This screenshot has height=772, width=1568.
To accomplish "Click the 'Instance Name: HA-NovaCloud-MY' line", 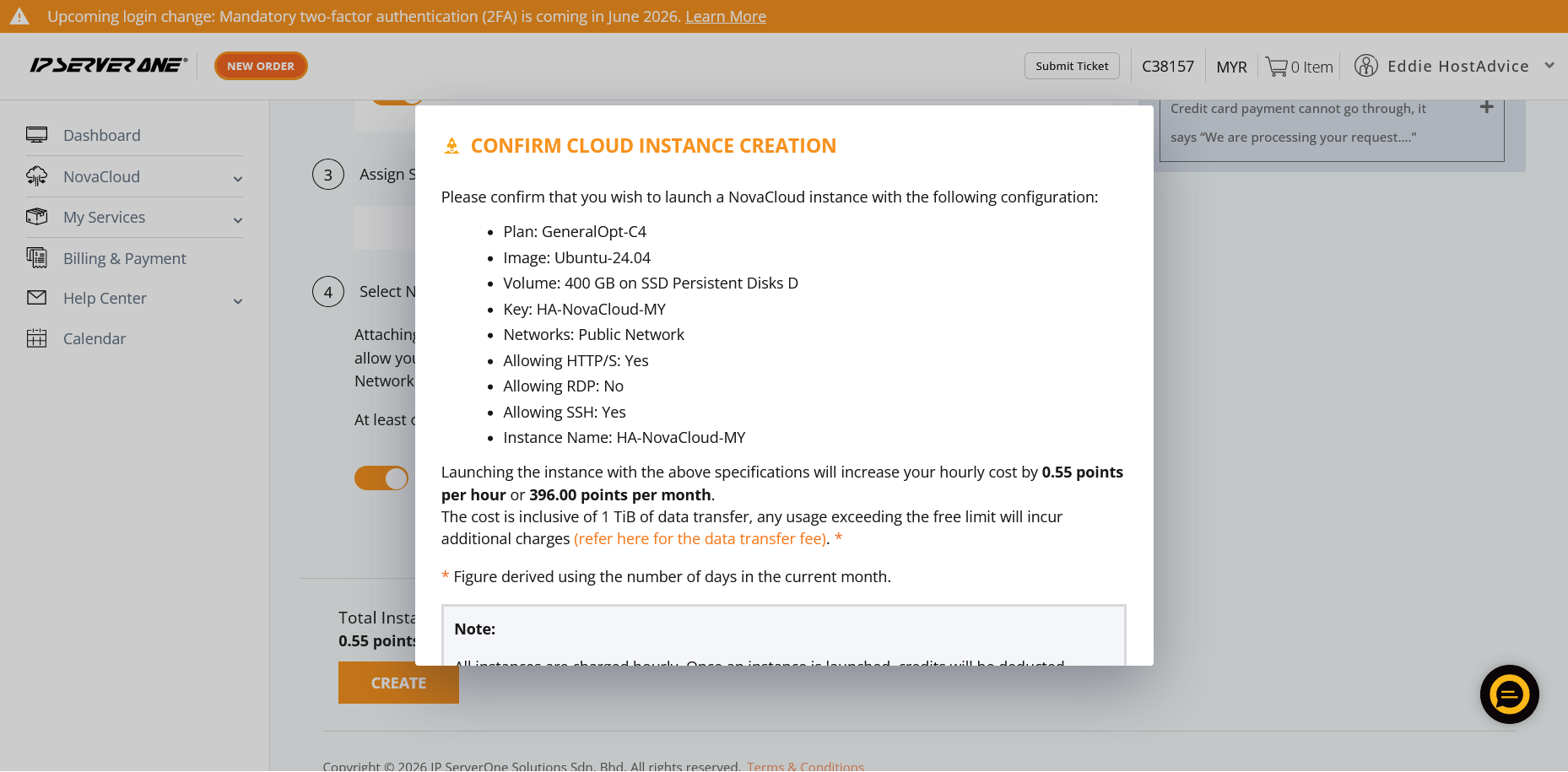I will tap(624, 437).
